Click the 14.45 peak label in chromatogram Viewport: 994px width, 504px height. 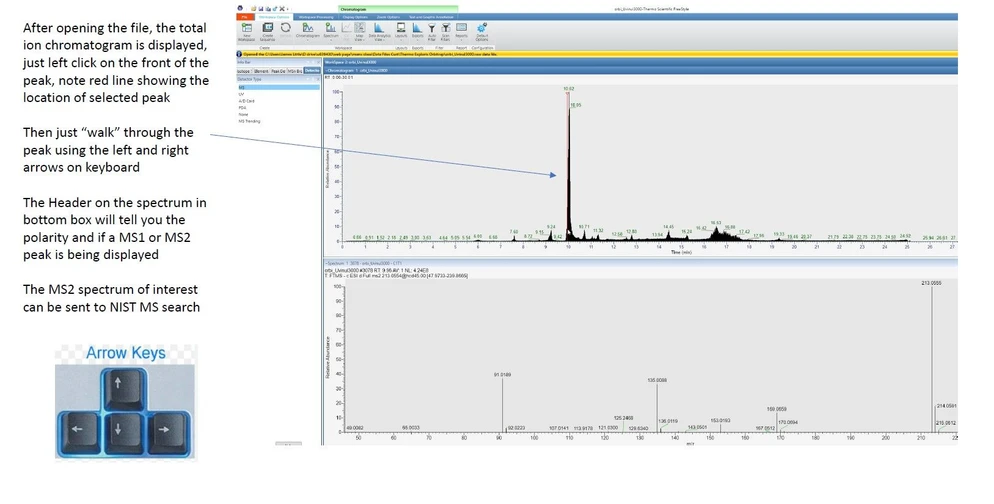point(669,226)
